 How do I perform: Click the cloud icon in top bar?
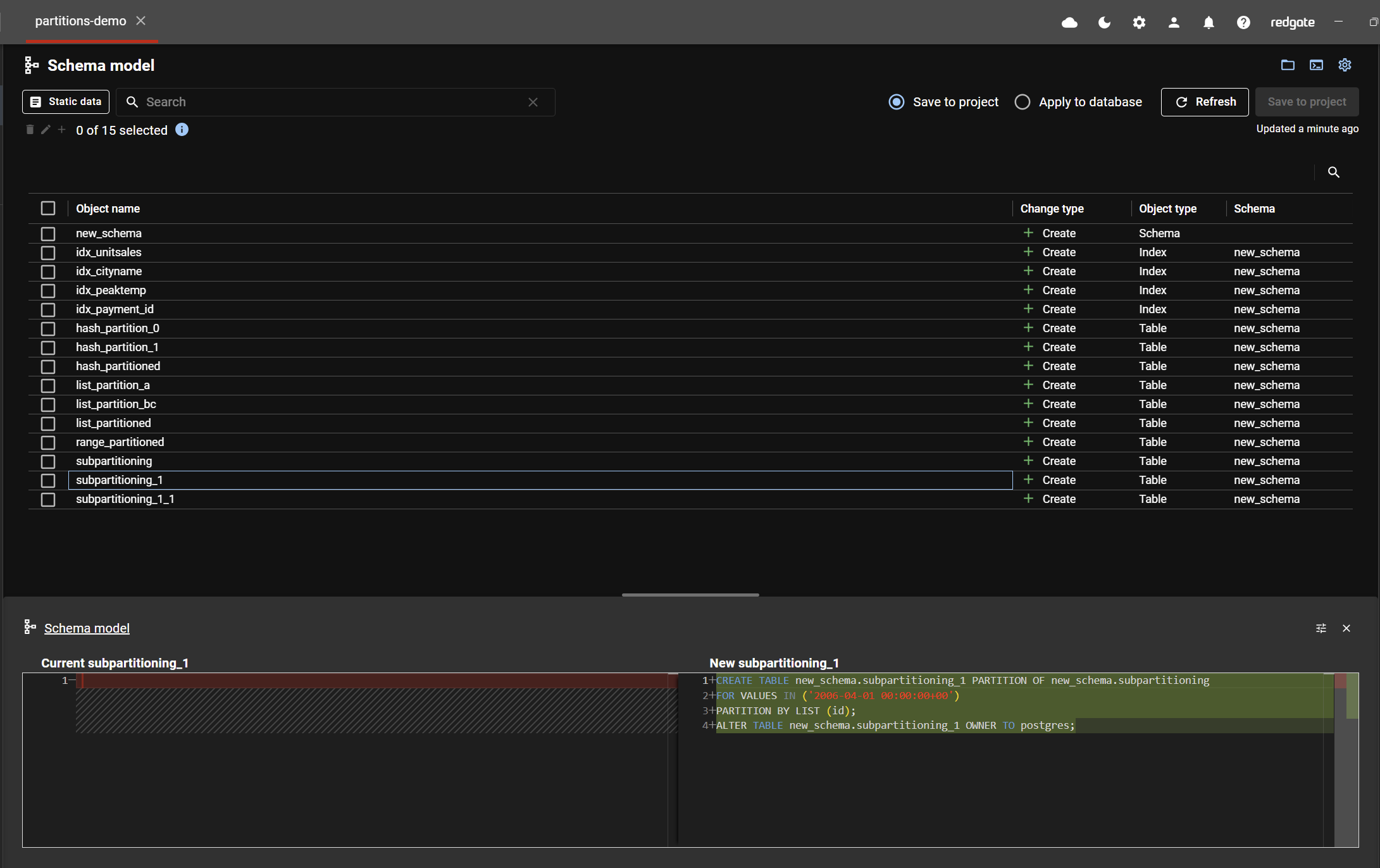1069,23
